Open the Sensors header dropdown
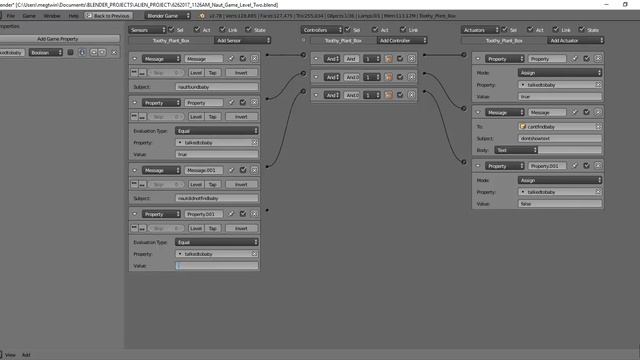 pyautogui.click(x=147, y=30)
